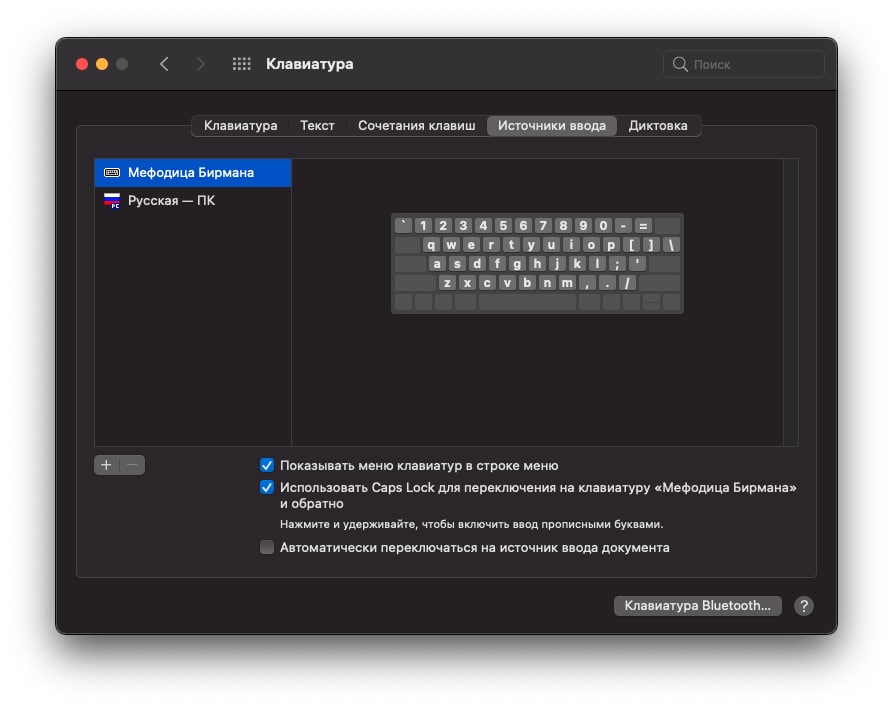
Task: Open the Диктовка tab
Action: coord(658,125)
